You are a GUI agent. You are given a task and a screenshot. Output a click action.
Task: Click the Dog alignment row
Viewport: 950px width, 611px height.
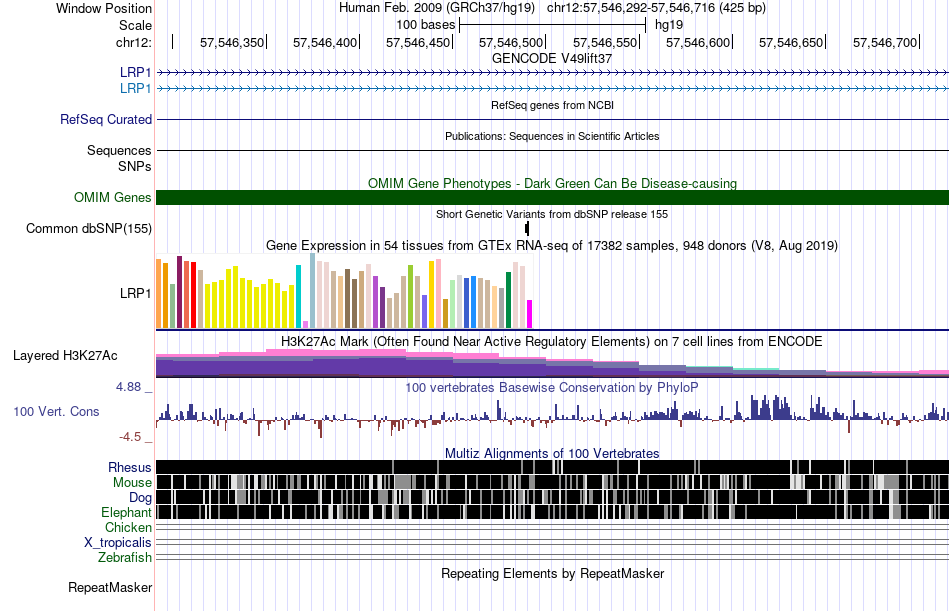pos(553,497)
